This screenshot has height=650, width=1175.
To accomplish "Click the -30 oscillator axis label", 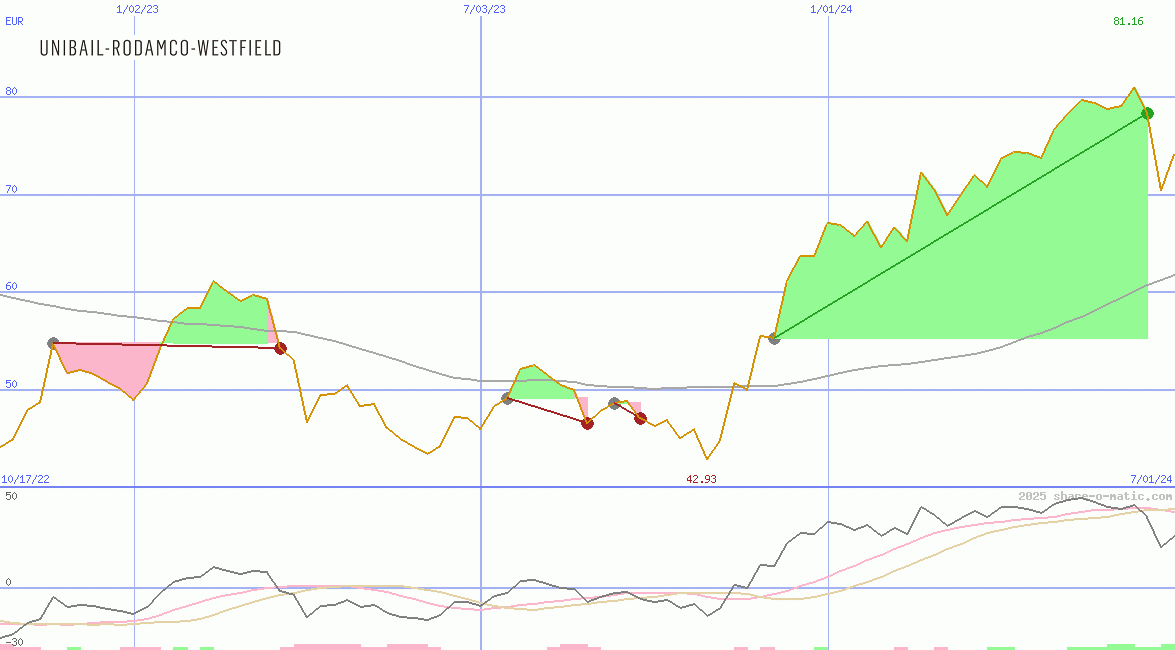I will (x=13, y=641).
